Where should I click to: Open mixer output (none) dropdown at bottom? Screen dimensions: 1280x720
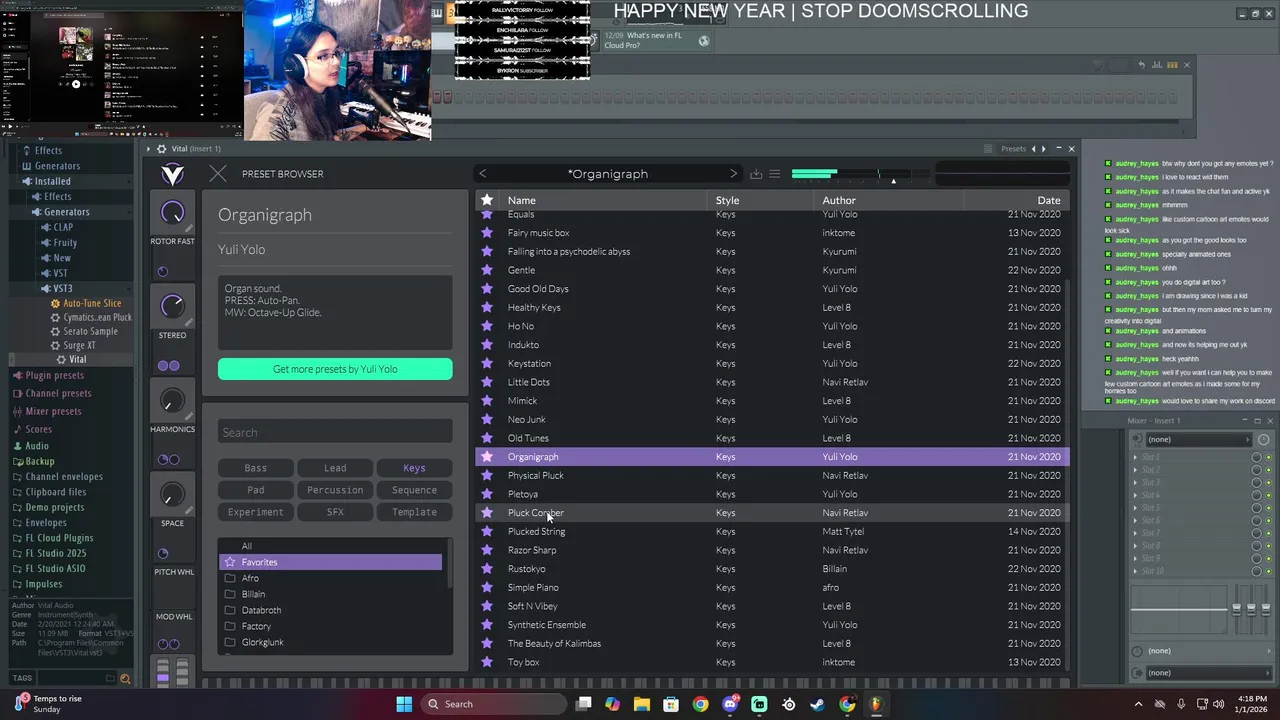pos(1208,673)
